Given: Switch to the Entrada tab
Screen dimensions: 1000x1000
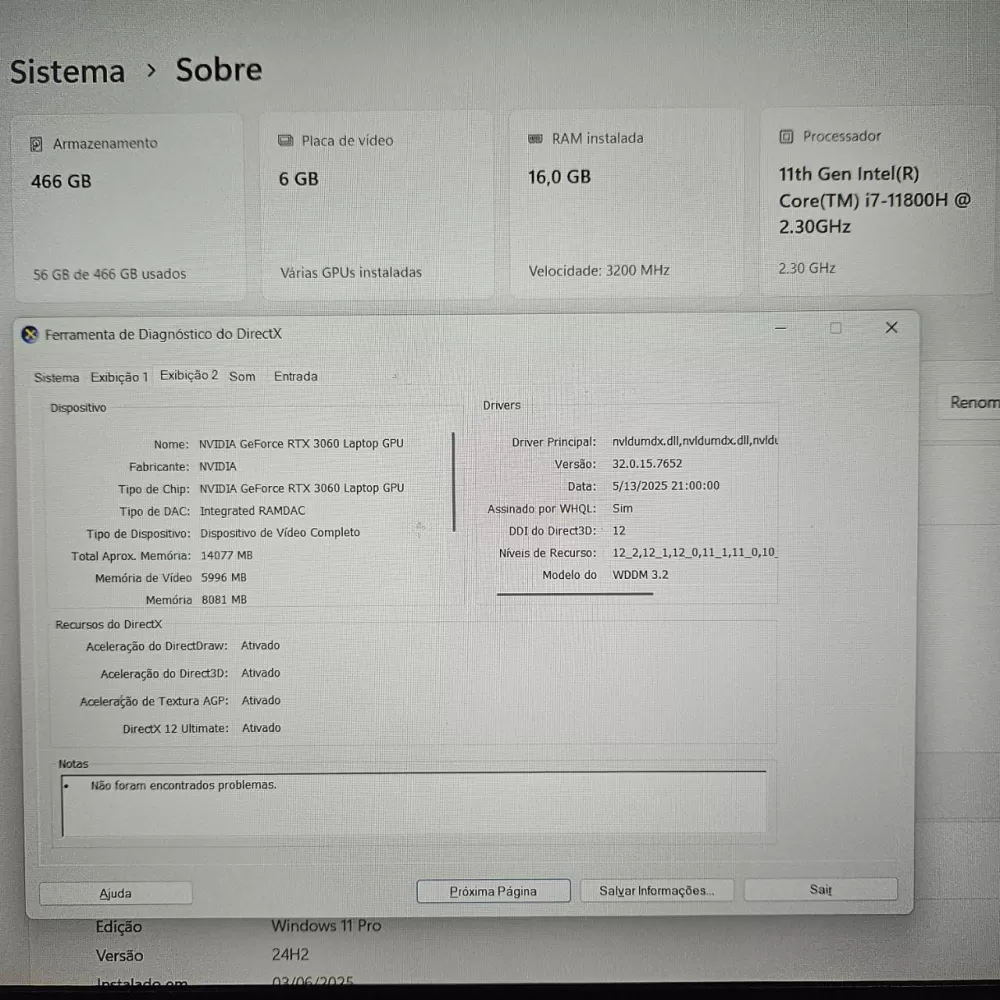Looking at the screenshot, I should coord(296,376).
